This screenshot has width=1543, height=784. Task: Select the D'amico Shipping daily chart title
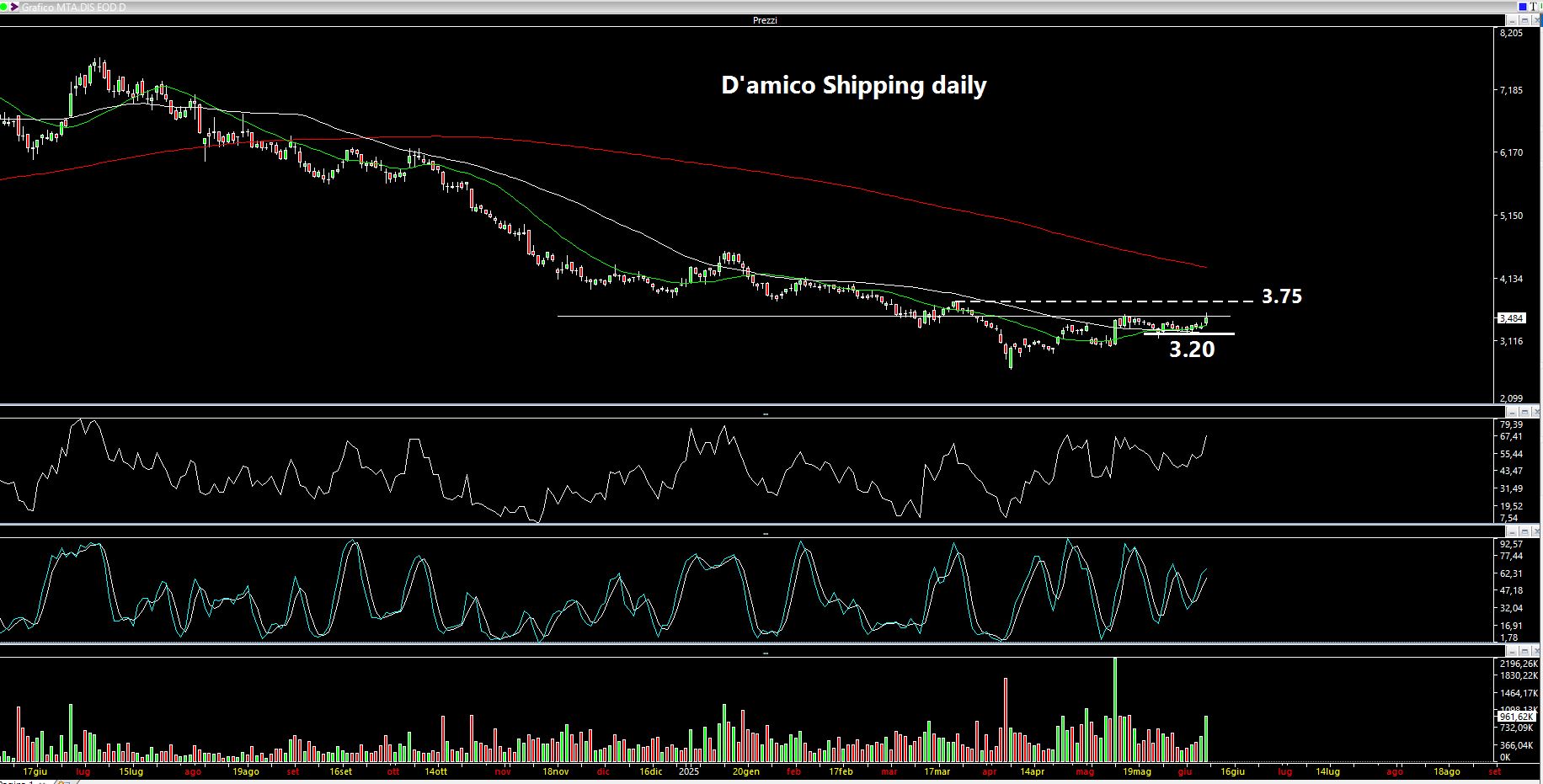854,85
